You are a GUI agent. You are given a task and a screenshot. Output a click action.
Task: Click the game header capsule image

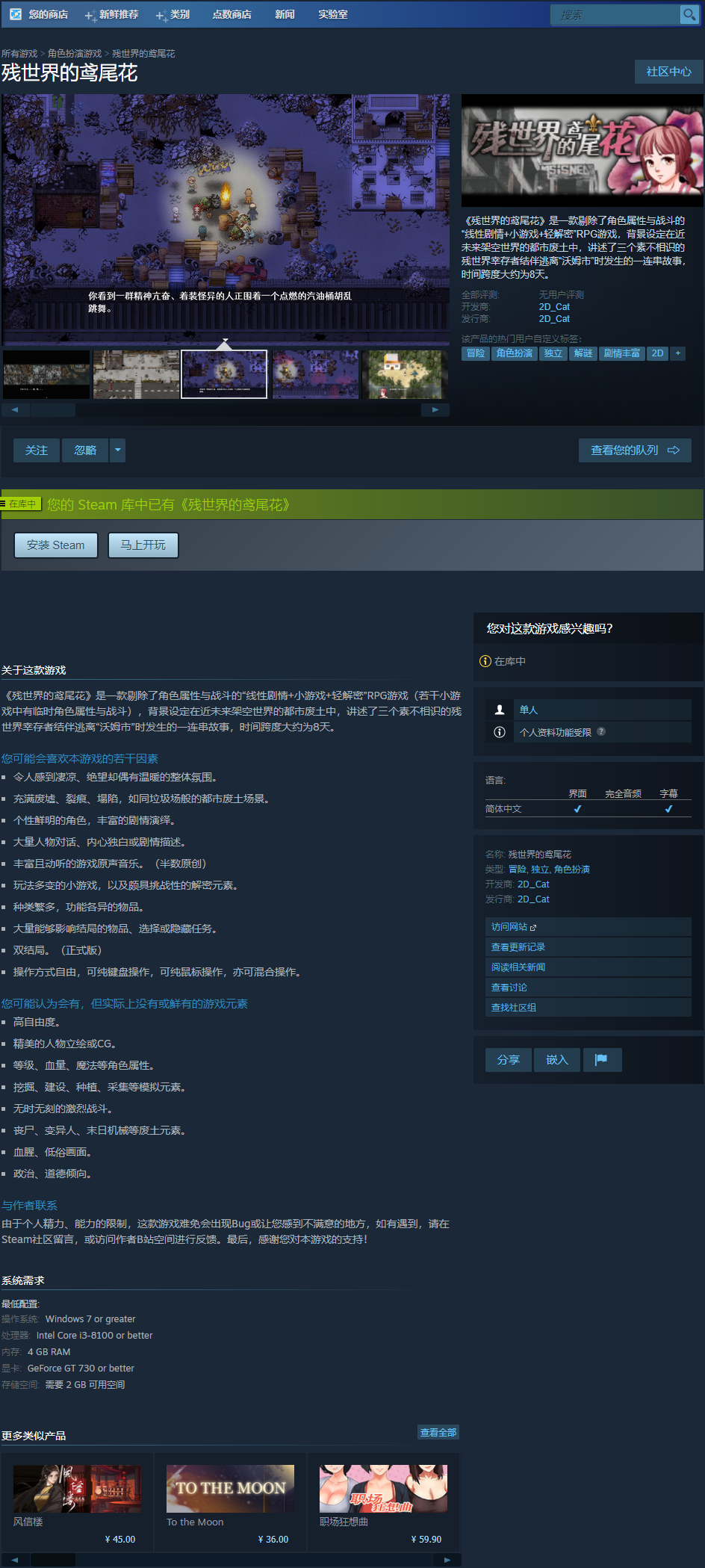[x=583, y=150]
